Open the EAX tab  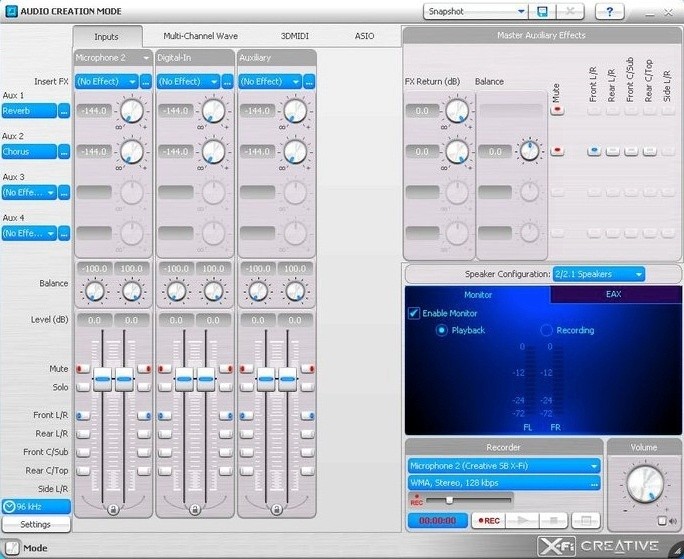[613, 295]
